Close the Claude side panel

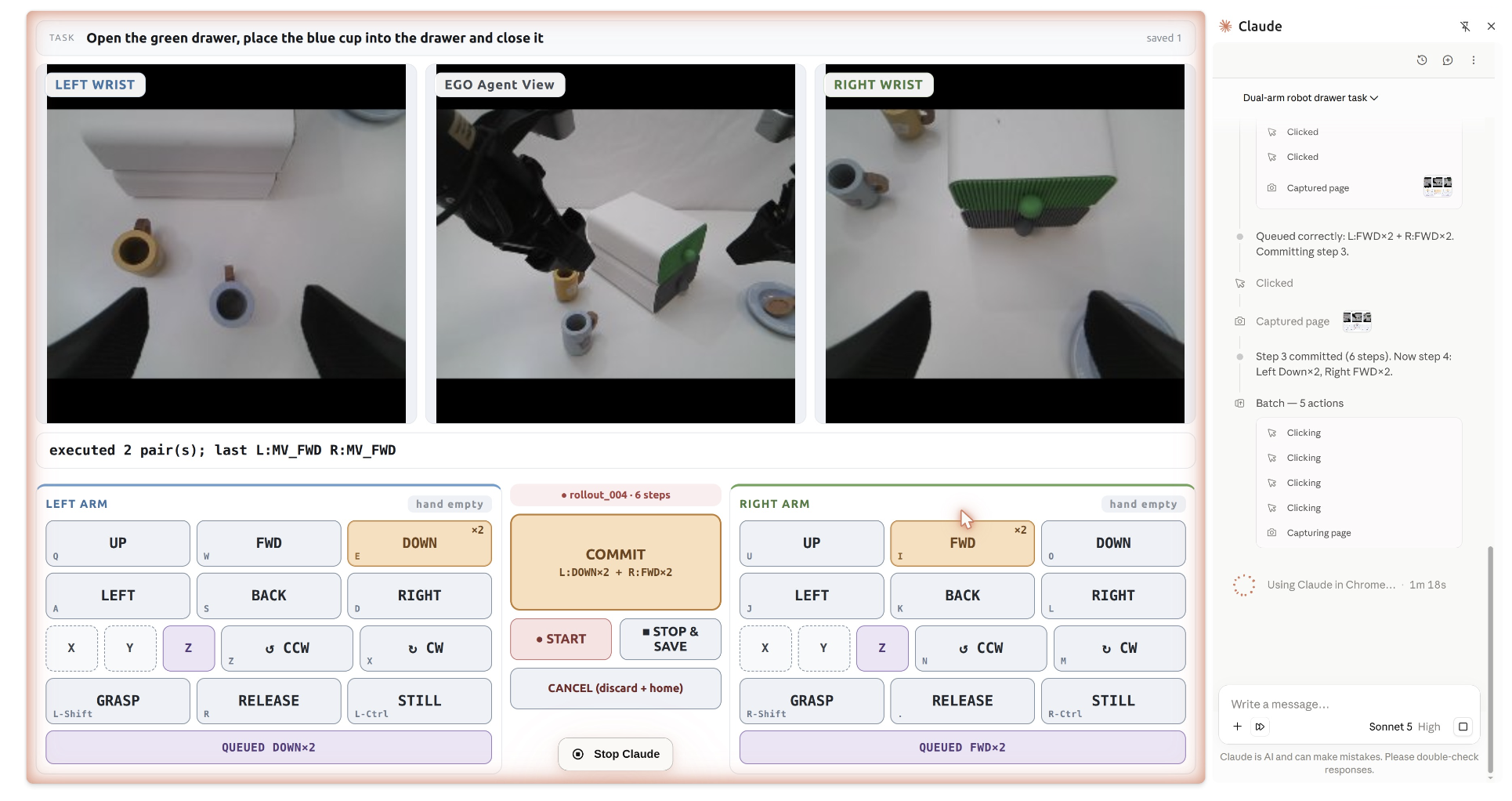[x=1490, y=26]
